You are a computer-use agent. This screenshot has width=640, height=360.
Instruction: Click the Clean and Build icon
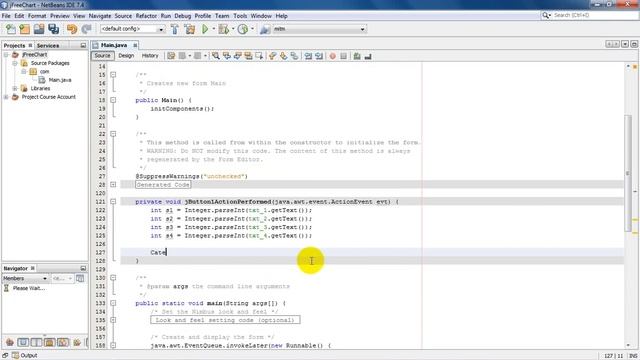[x=190, y=29]
